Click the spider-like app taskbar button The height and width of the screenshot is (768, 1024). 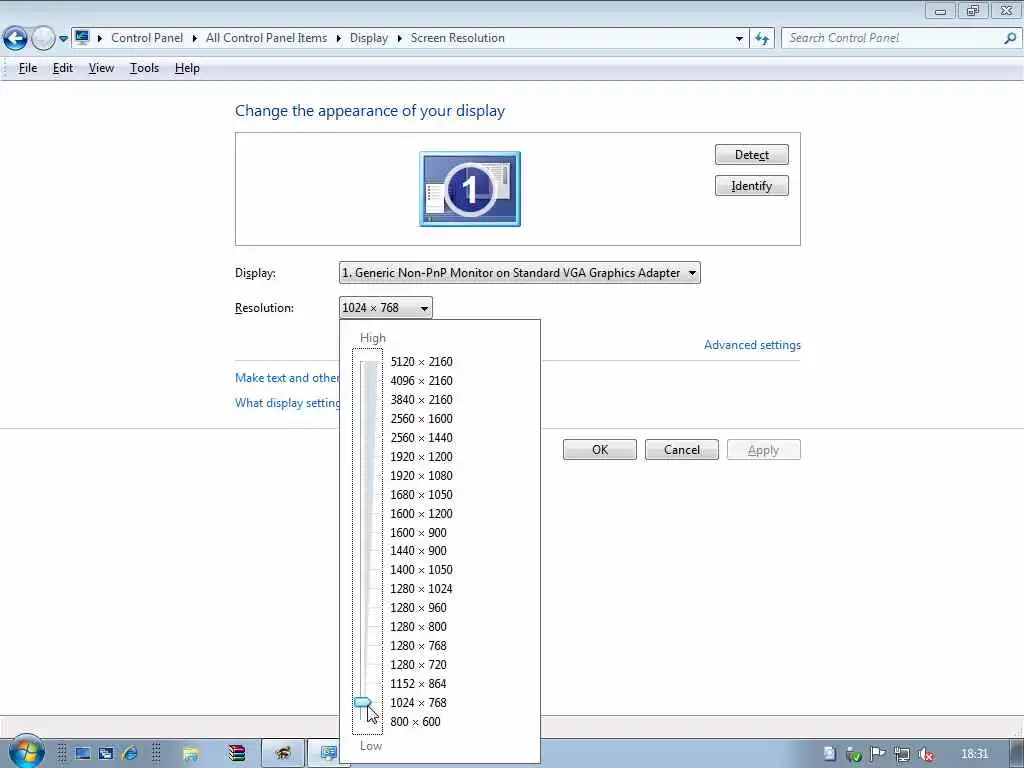click(x=283, y=754)
